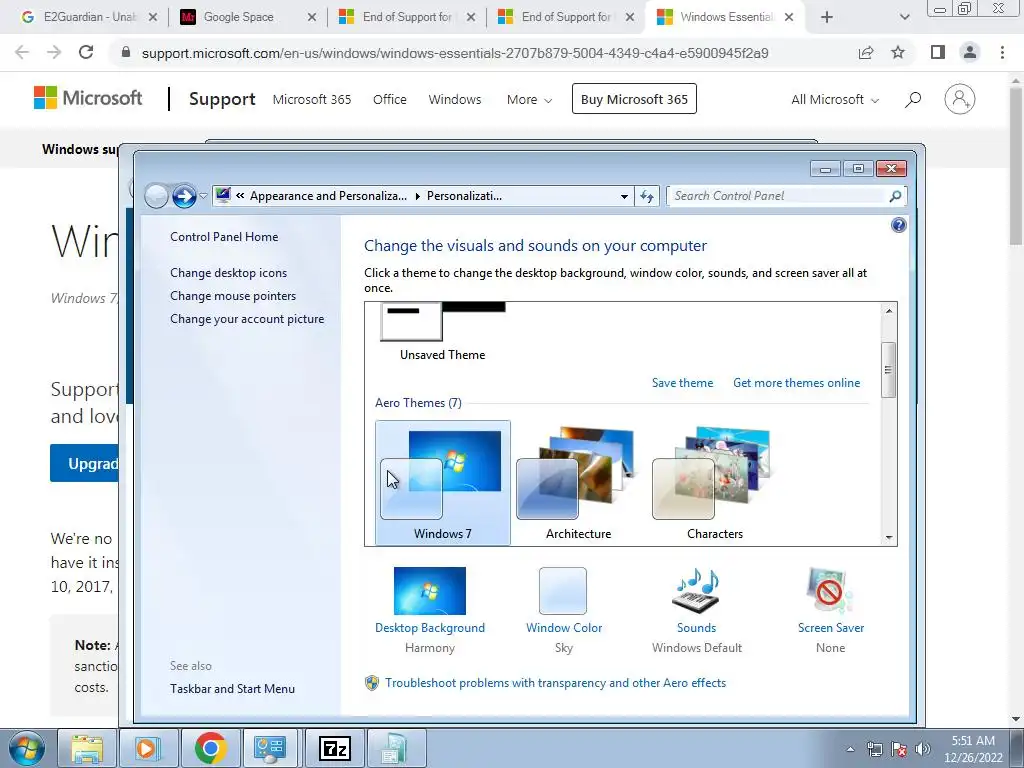
Task: Click the Chrome address bar URL
Action: [x=455, y=53]
